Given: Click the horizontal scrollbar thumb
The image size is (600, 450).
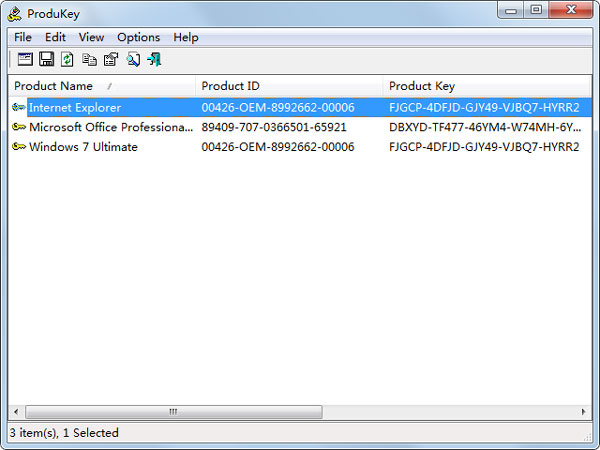Looking at the screenshot, I should pyautogui.click(x=174, y=412).
